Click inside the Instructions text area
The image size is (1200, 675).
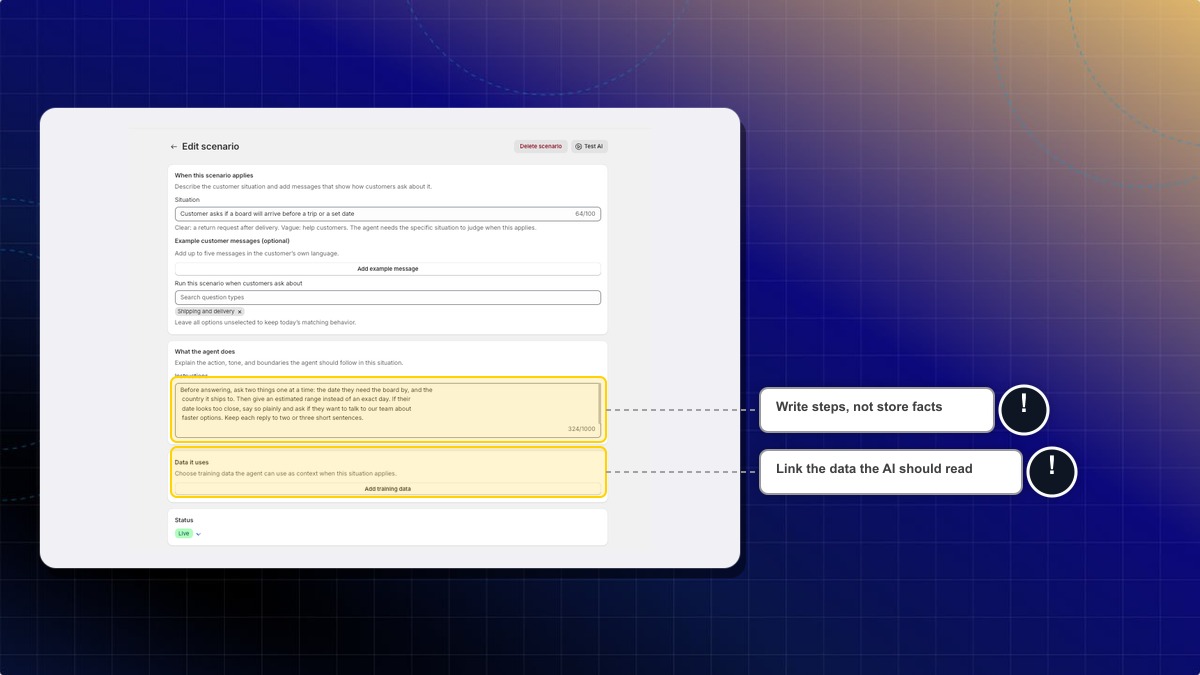(386, 410)
